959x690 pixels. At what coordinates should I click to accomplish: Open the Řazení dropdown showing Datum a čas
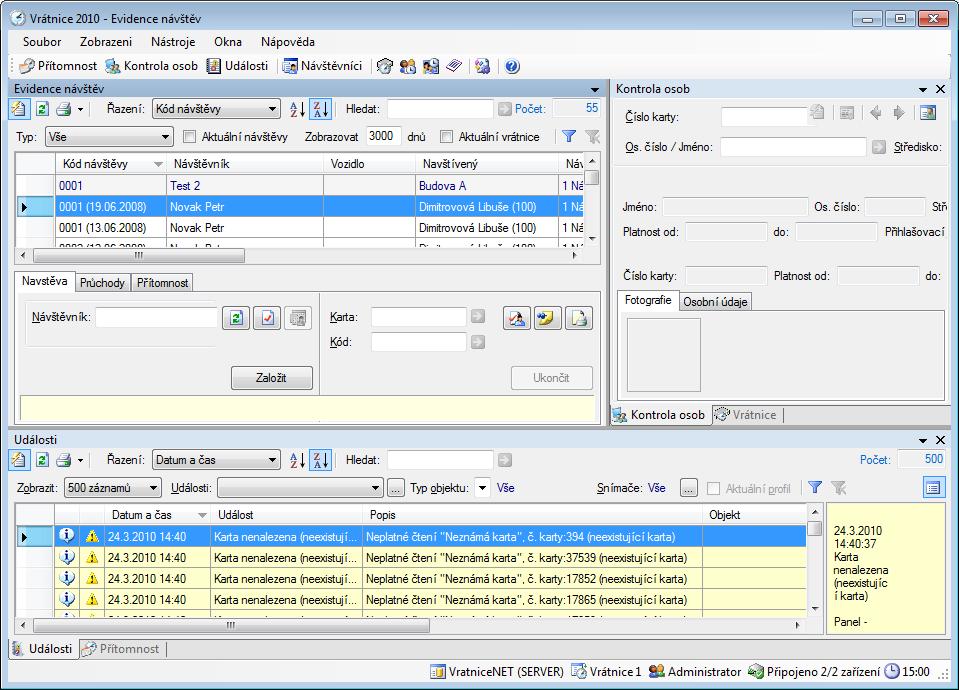pyautogui.click(x=216, y=460)
